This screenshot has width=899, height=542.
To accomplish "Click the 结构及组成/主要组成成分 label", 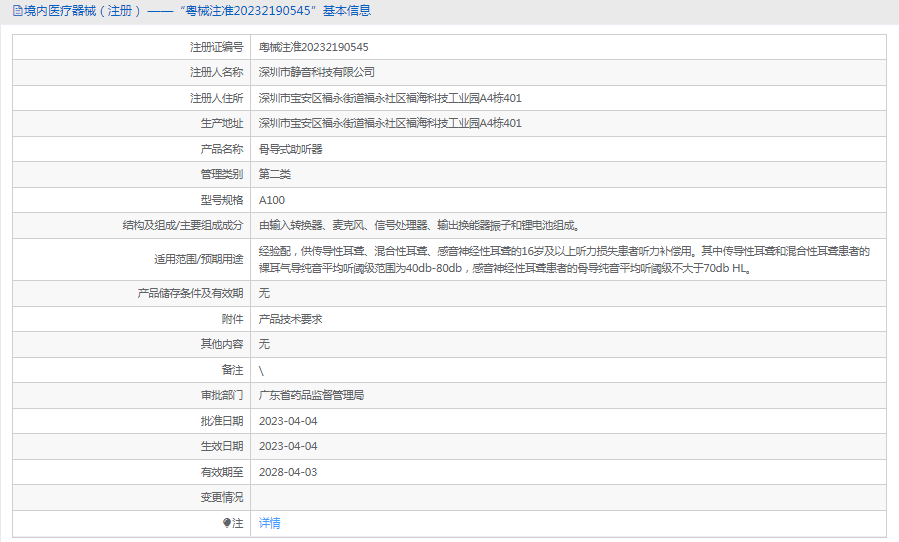I will click(x=183, y=225).
